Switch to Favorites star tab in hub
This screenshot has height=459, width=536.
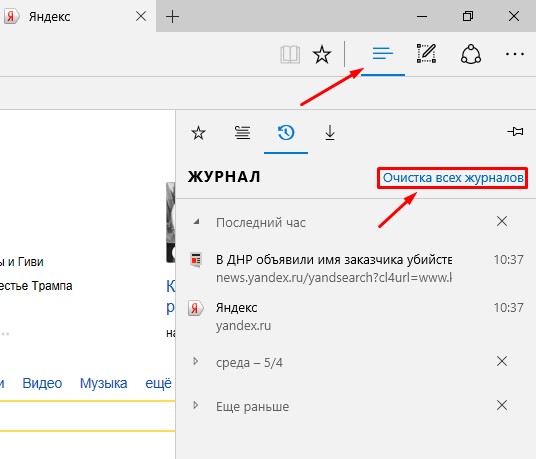click(198, 133)
